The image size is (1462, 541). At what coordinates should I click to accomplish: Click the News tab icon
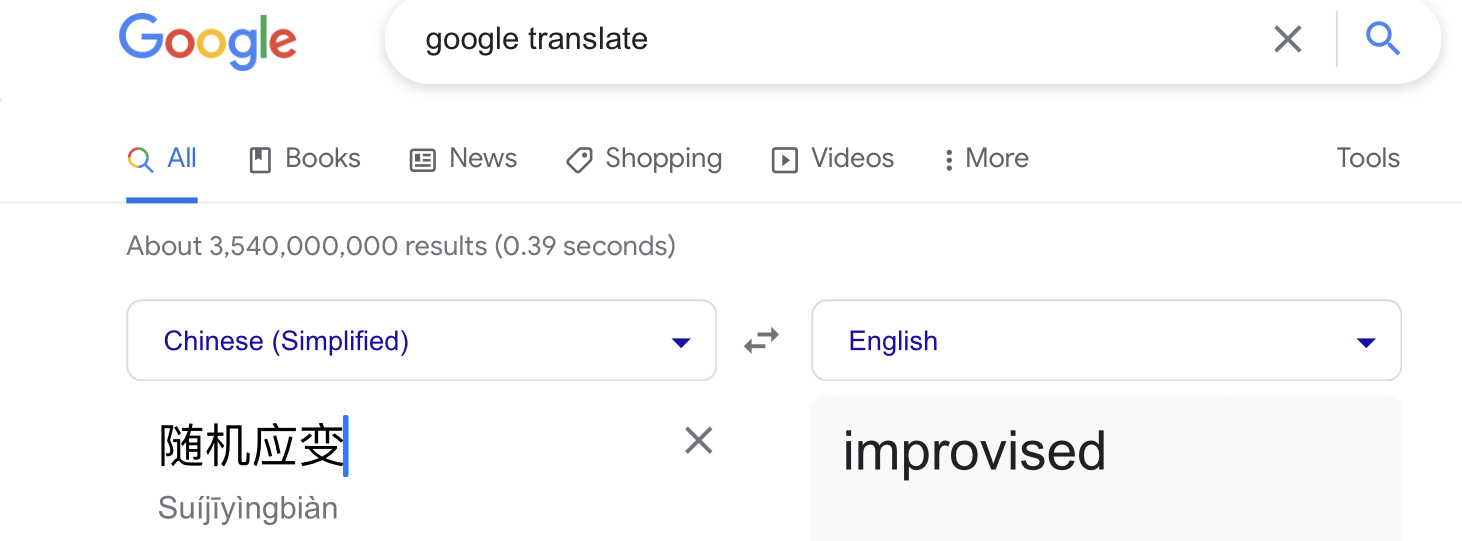tap(423, 160)
